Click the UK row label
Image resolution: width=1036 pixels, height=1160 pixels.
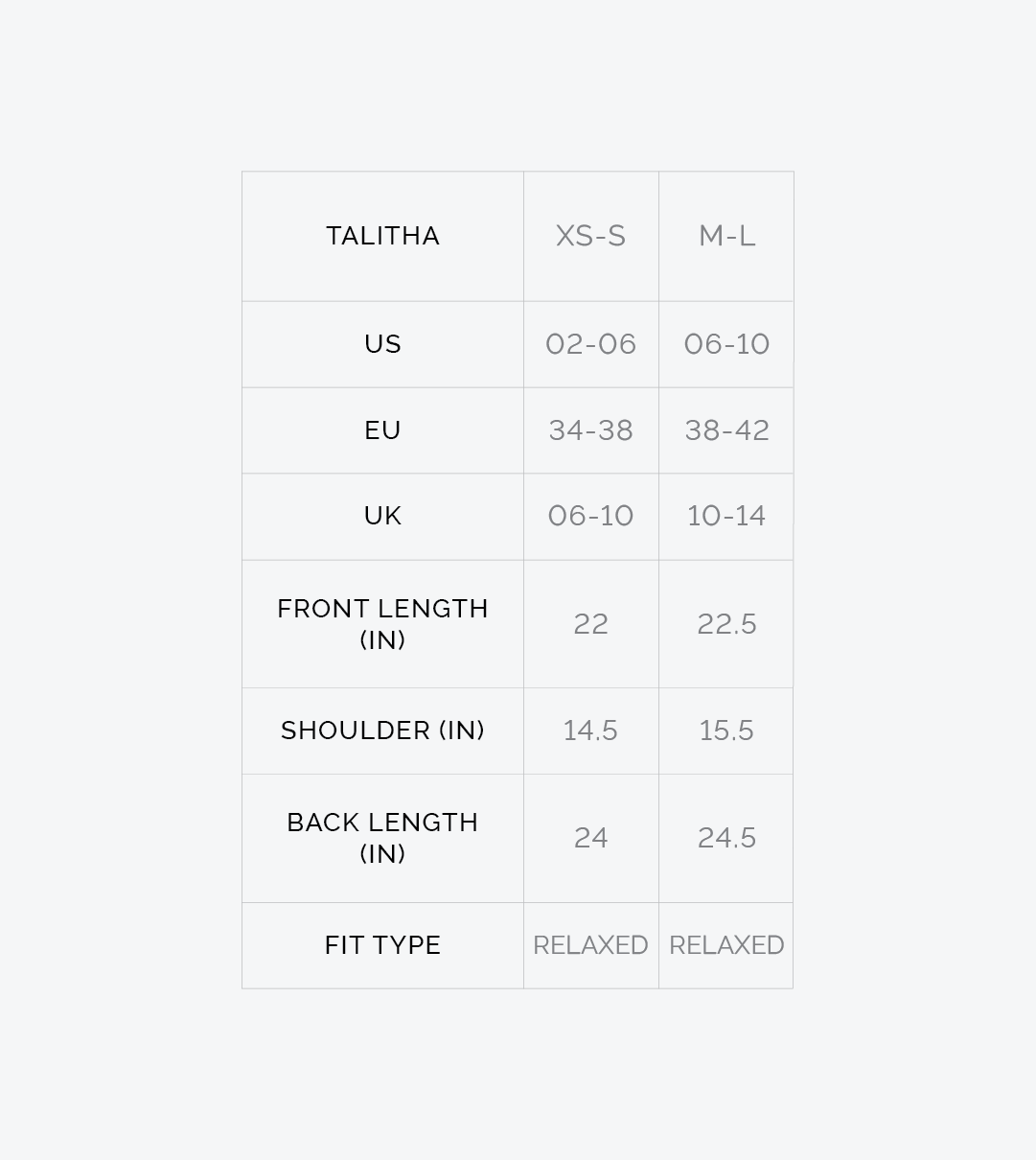pos(382,516)
